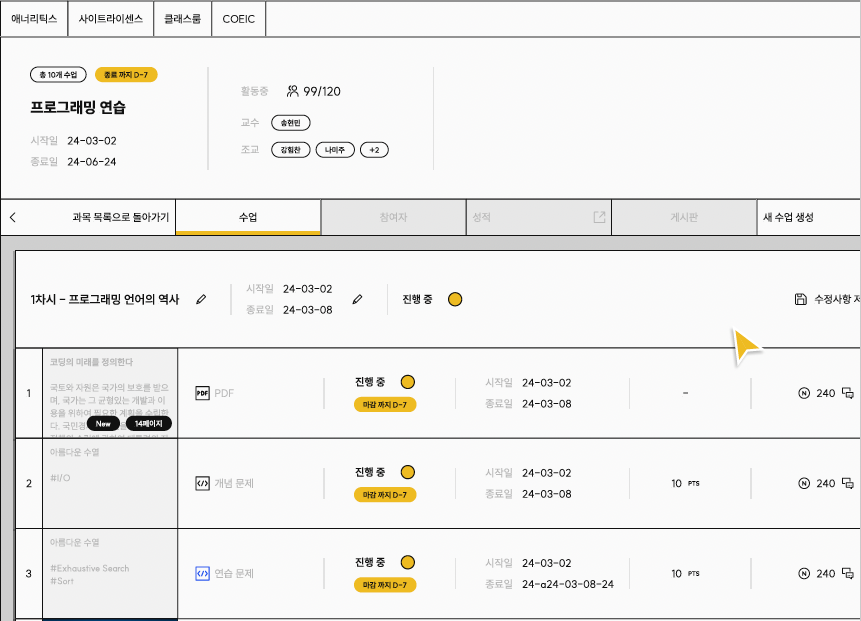Click the save disk icon
The image size is (861, 621).
801,299
